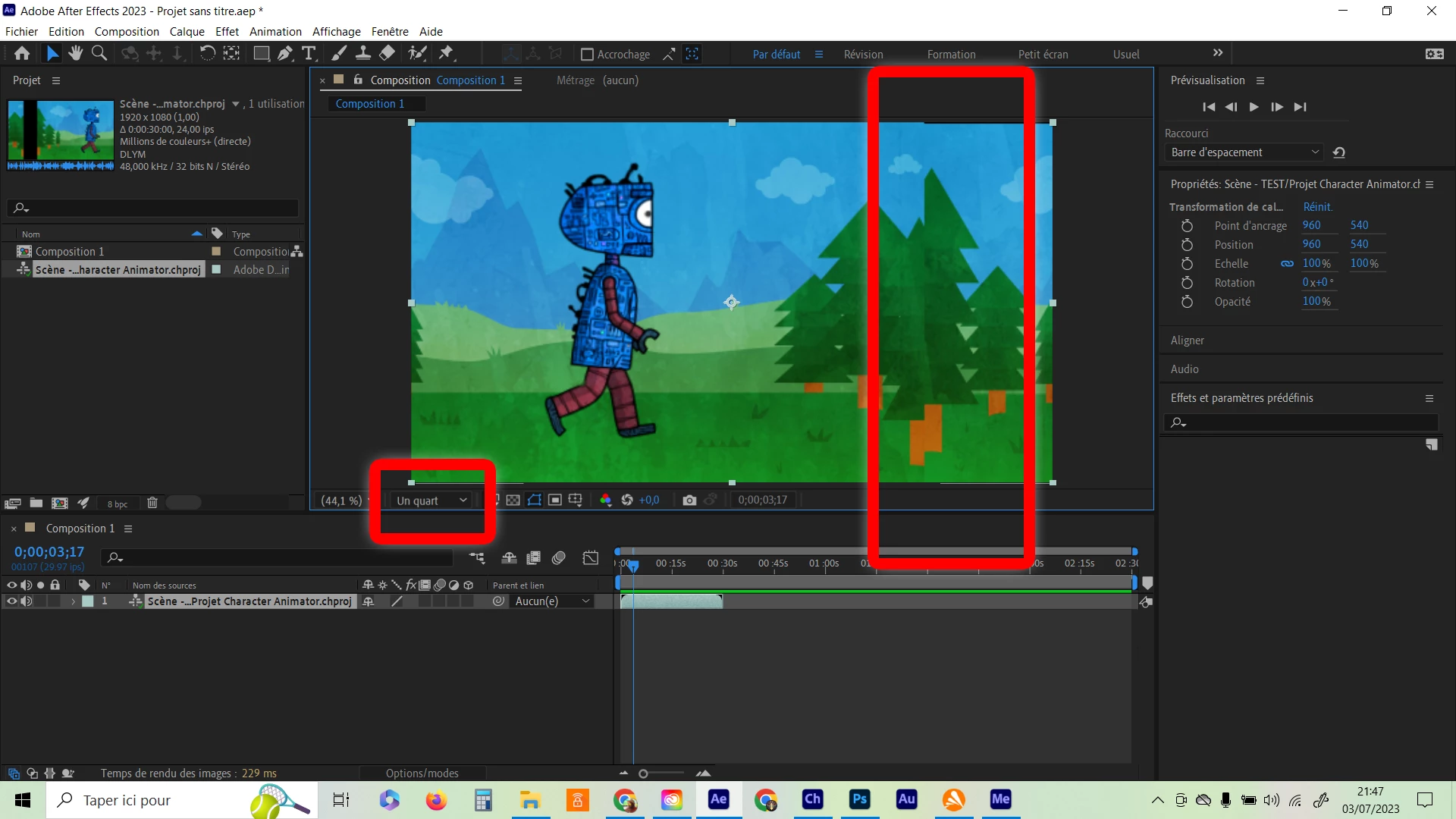Toggle constrain proportions link for Echelle

click(1287, 264)
